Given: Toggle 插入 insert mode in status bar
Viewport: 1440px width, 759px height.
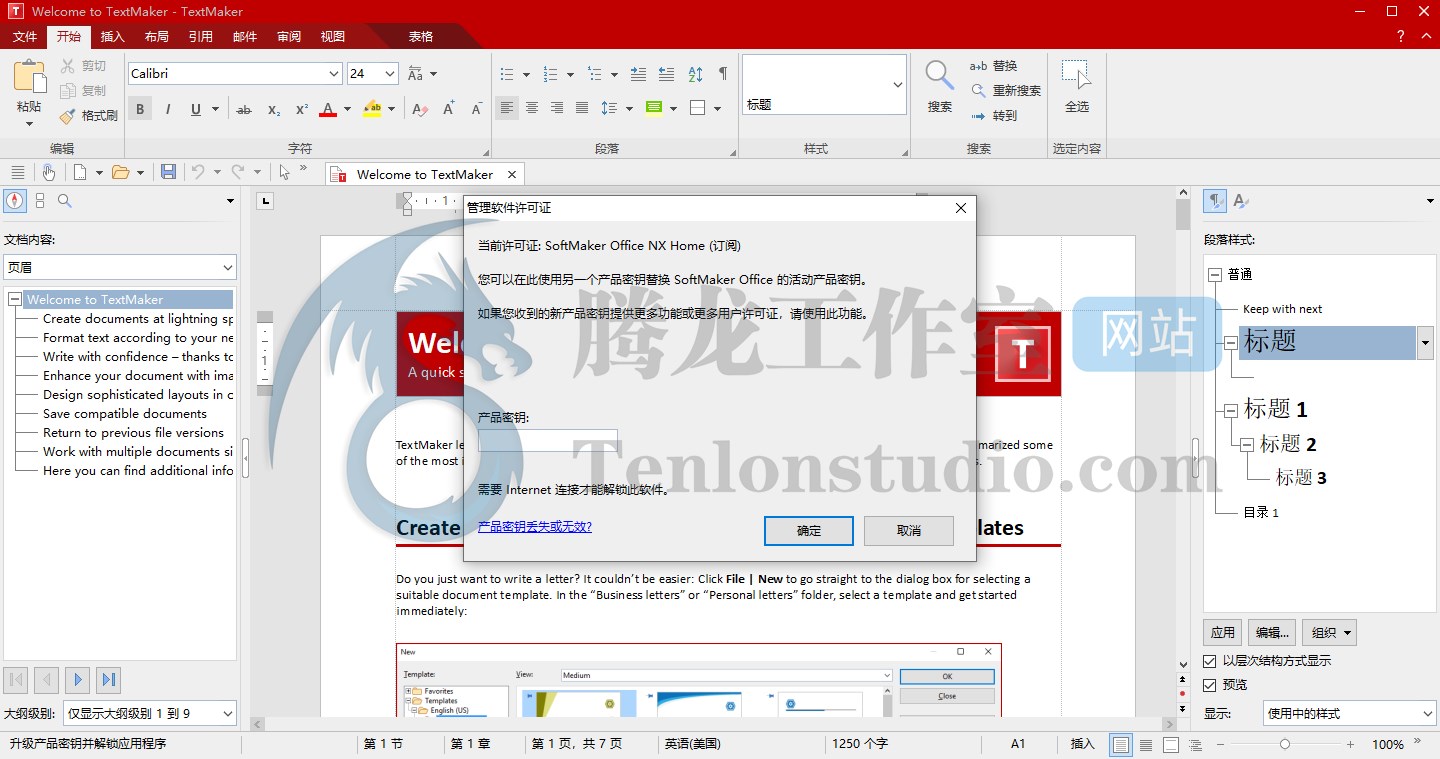Looking at the screenshot, I should pyautogui.click(x=1083, y=744).
